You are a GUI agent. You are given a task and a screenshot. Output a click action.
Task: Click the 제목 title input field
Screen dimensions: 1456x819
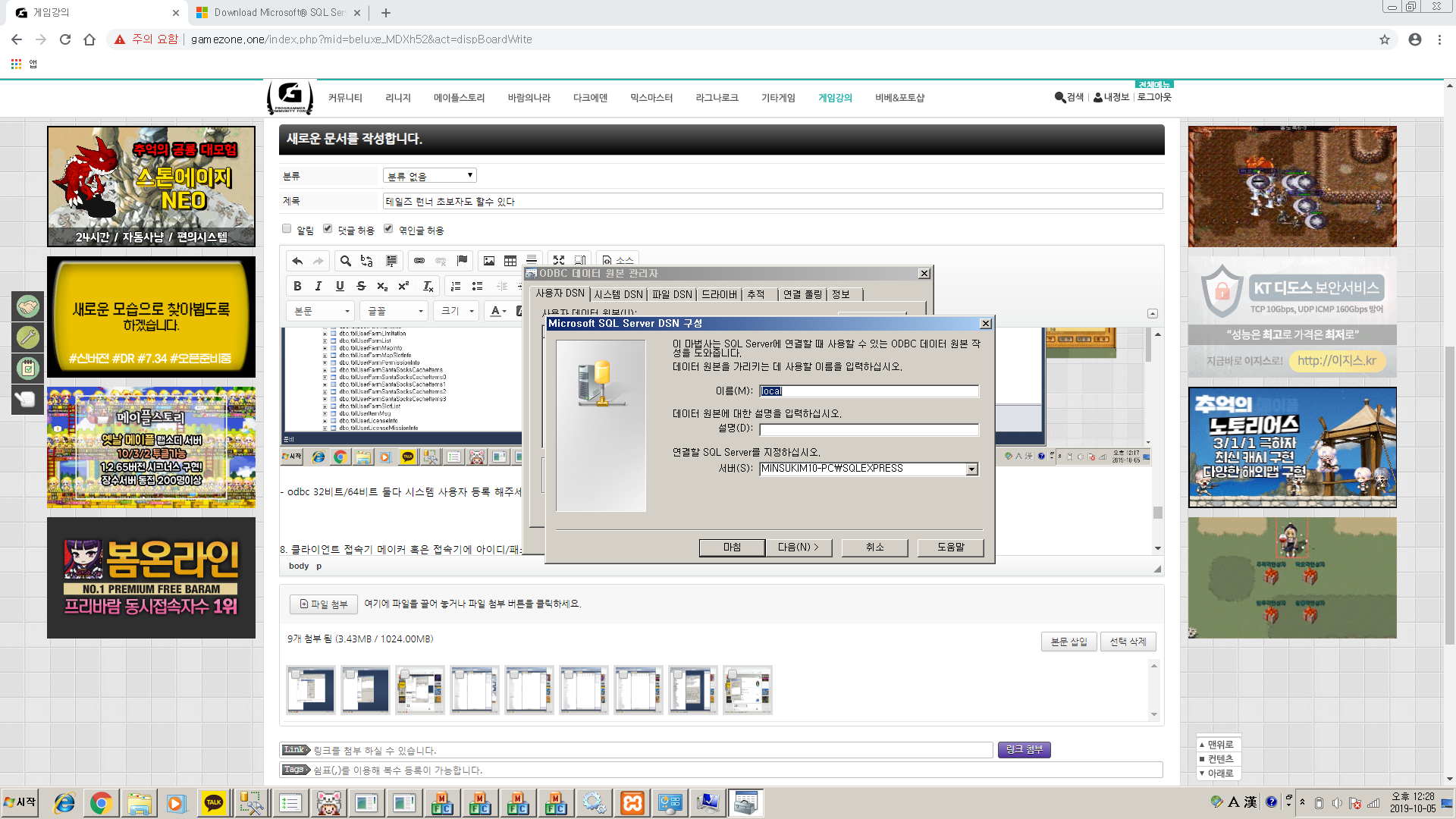[773, 201]
